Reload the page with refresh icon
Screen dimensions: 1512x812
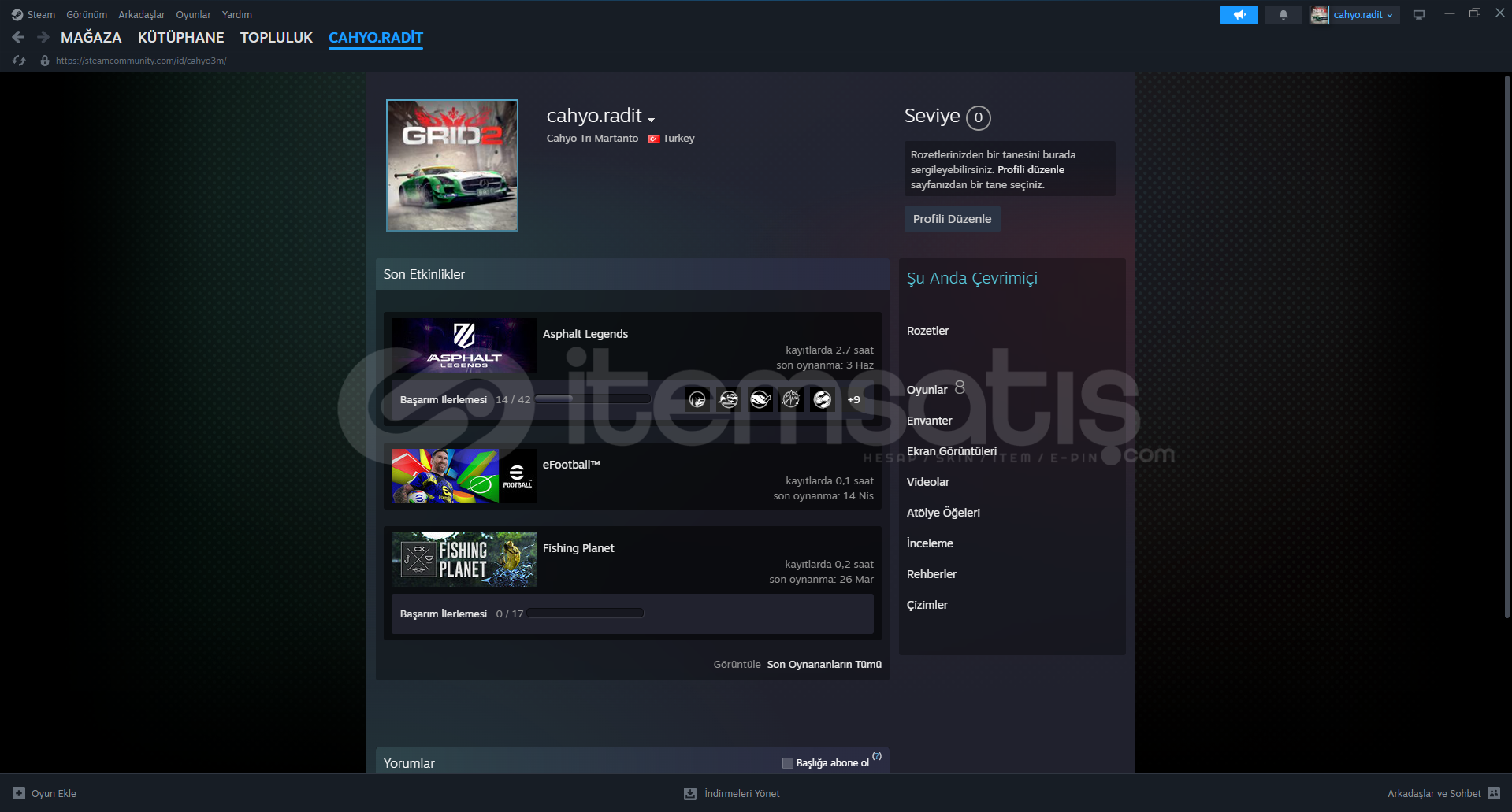click(19, 61)
